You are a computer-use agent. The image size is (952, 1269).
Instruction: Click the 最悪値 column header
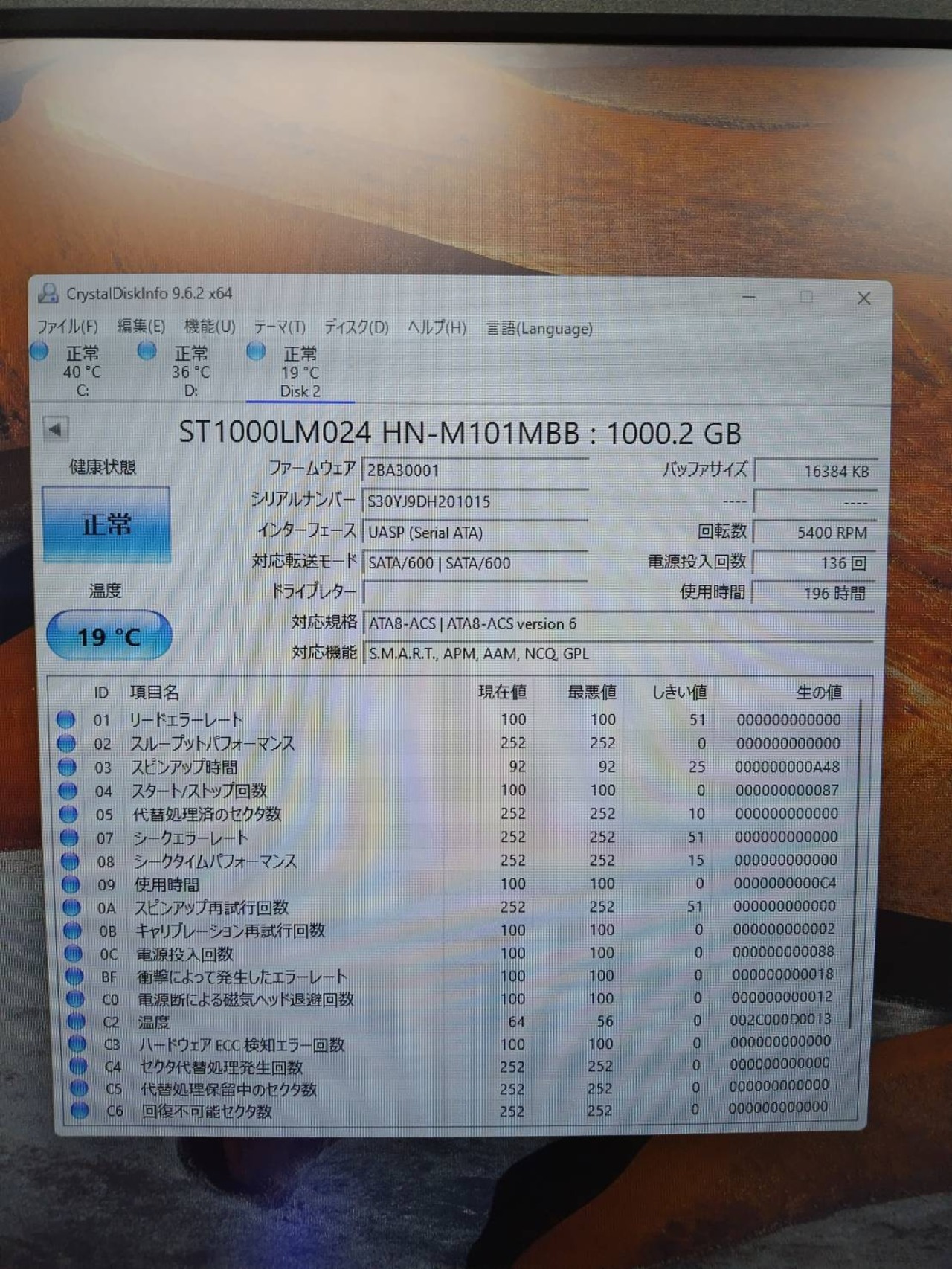592,693
